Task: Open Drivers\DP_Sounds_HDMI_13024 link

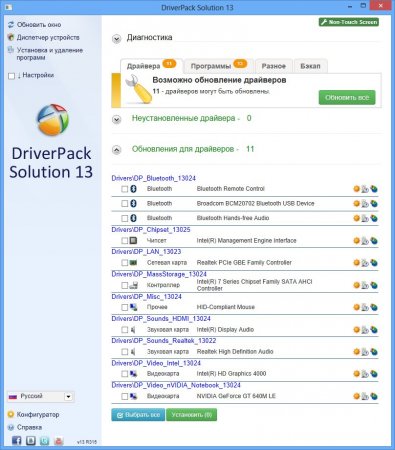Action: pyautogui.click(x=161, y=318)
